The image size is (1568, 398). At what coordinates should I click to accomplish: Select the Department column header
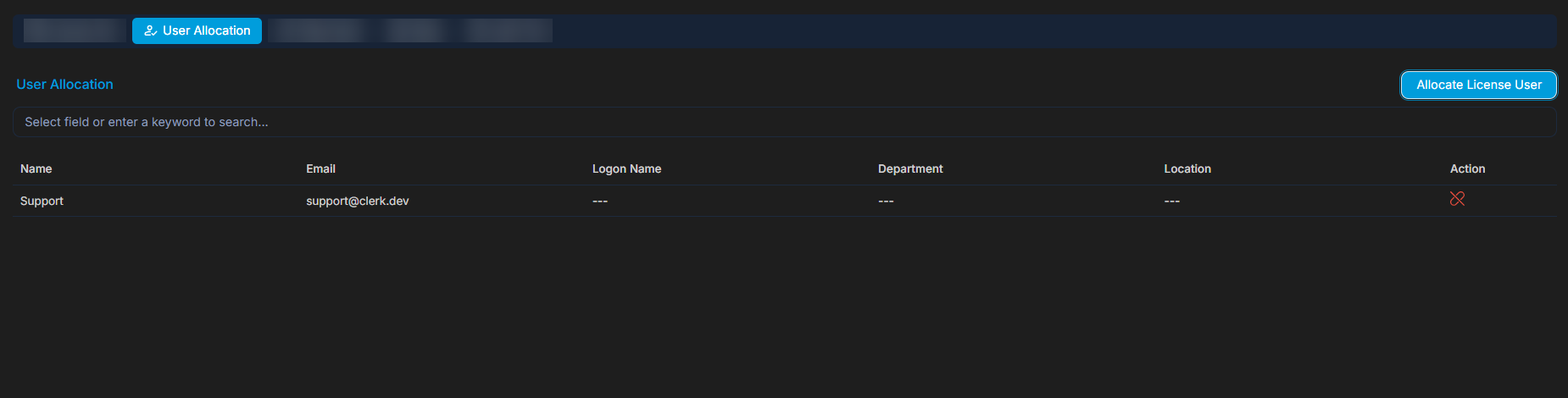[x=910, y=169]
